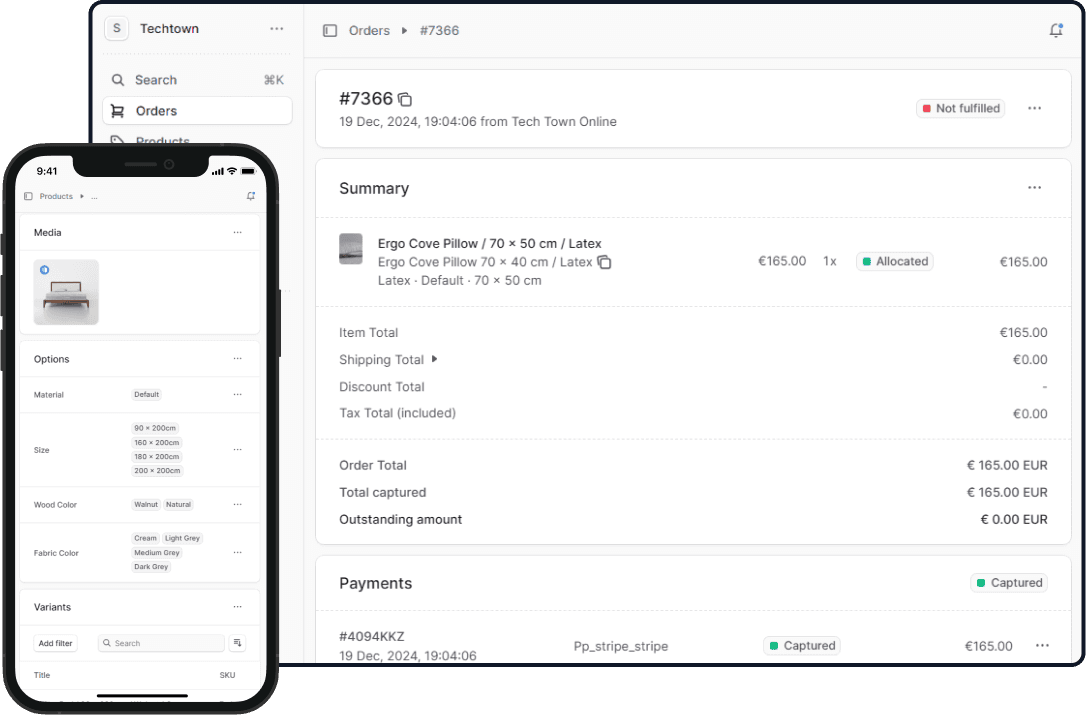The height and width of the screenshot is (716, 1086).
Task: Click the mobile Variants search field
Action: click(161, 643)
